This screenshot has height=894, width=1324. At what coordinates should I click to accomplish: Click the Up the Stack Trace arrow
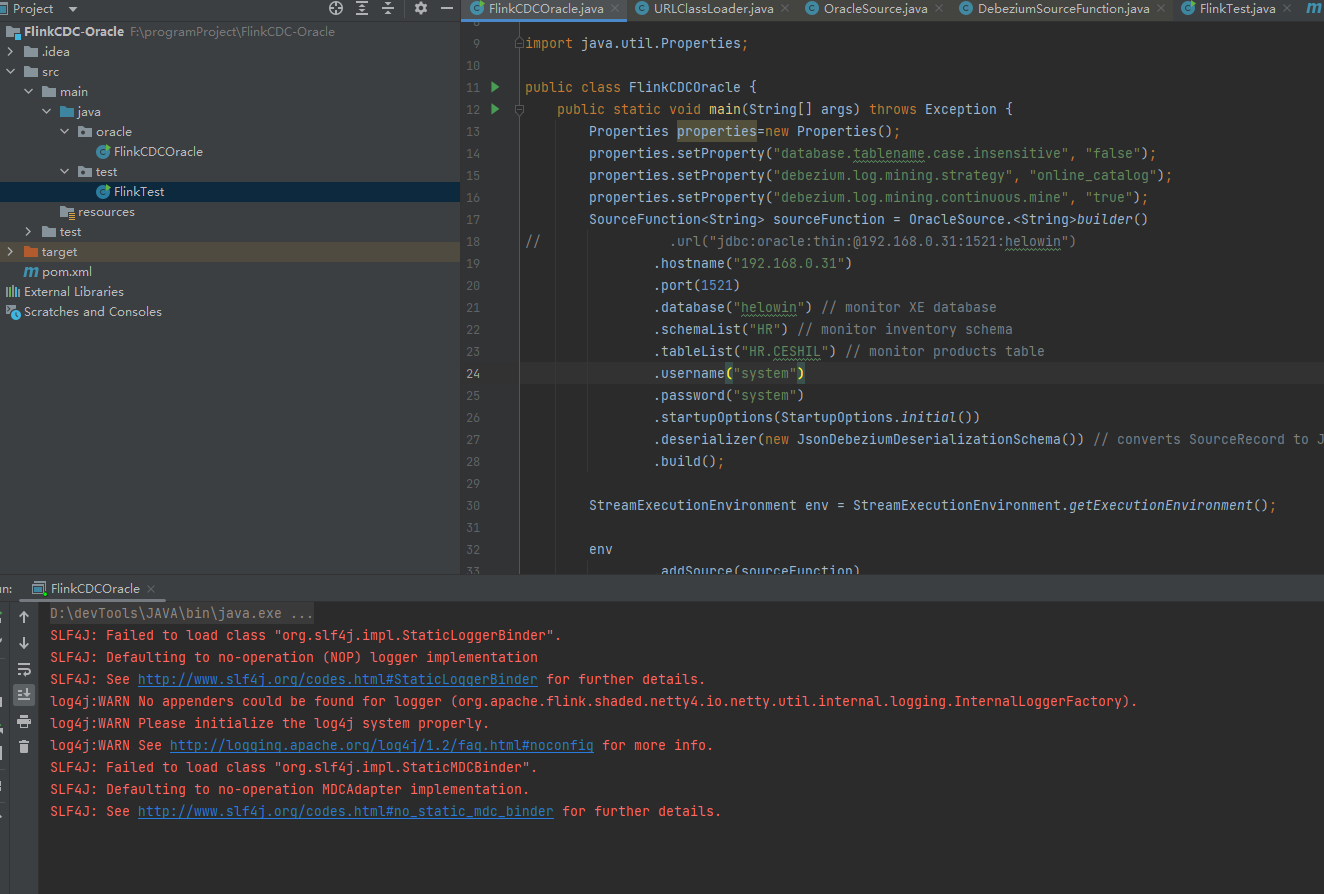[x=24, y=618]
